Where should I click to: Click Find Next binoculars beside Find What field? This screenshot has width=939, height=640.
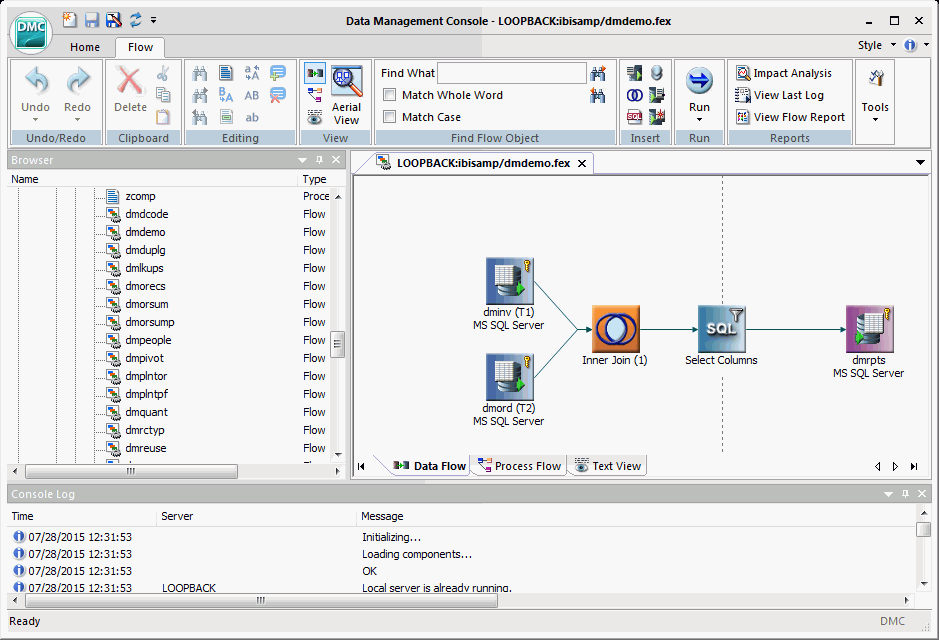click(598, 73)
